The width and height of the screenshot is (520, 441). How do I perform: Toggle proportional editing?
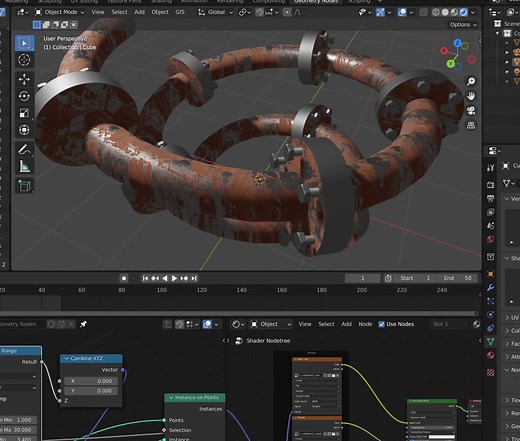pos(287,12)
